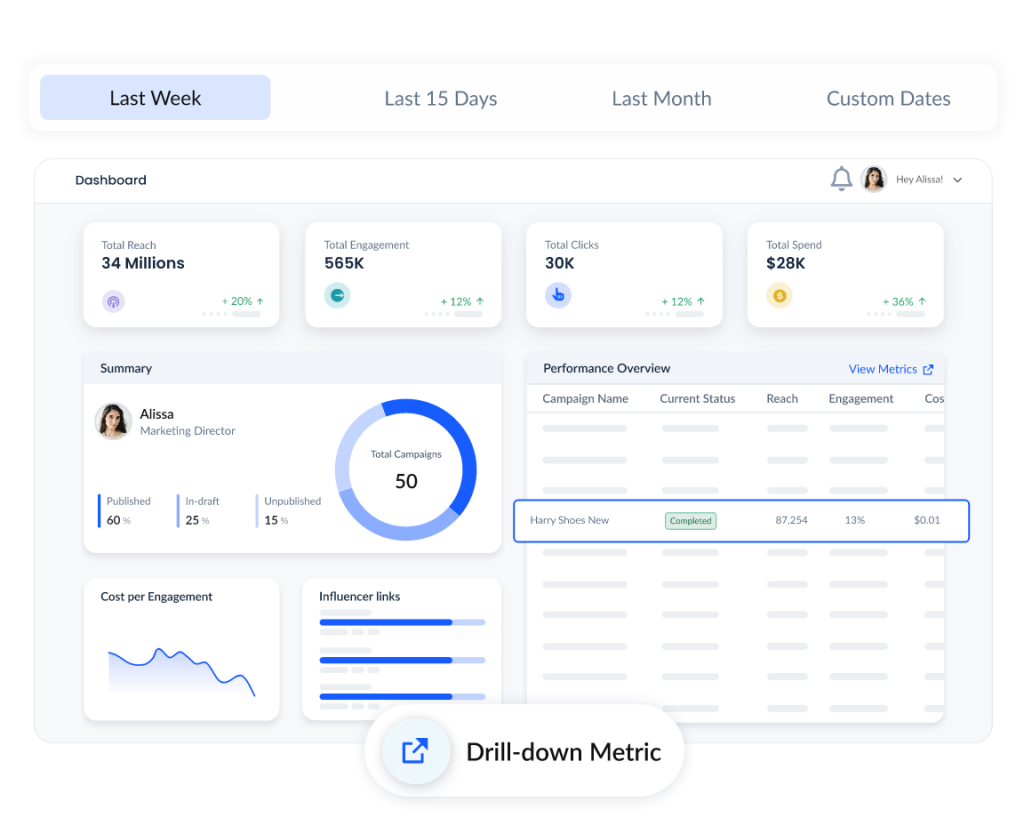Viewport: 1024px width, 834px height.
Task: Switch to the Last 15 Days tab
Action: [x=441, y=98]
